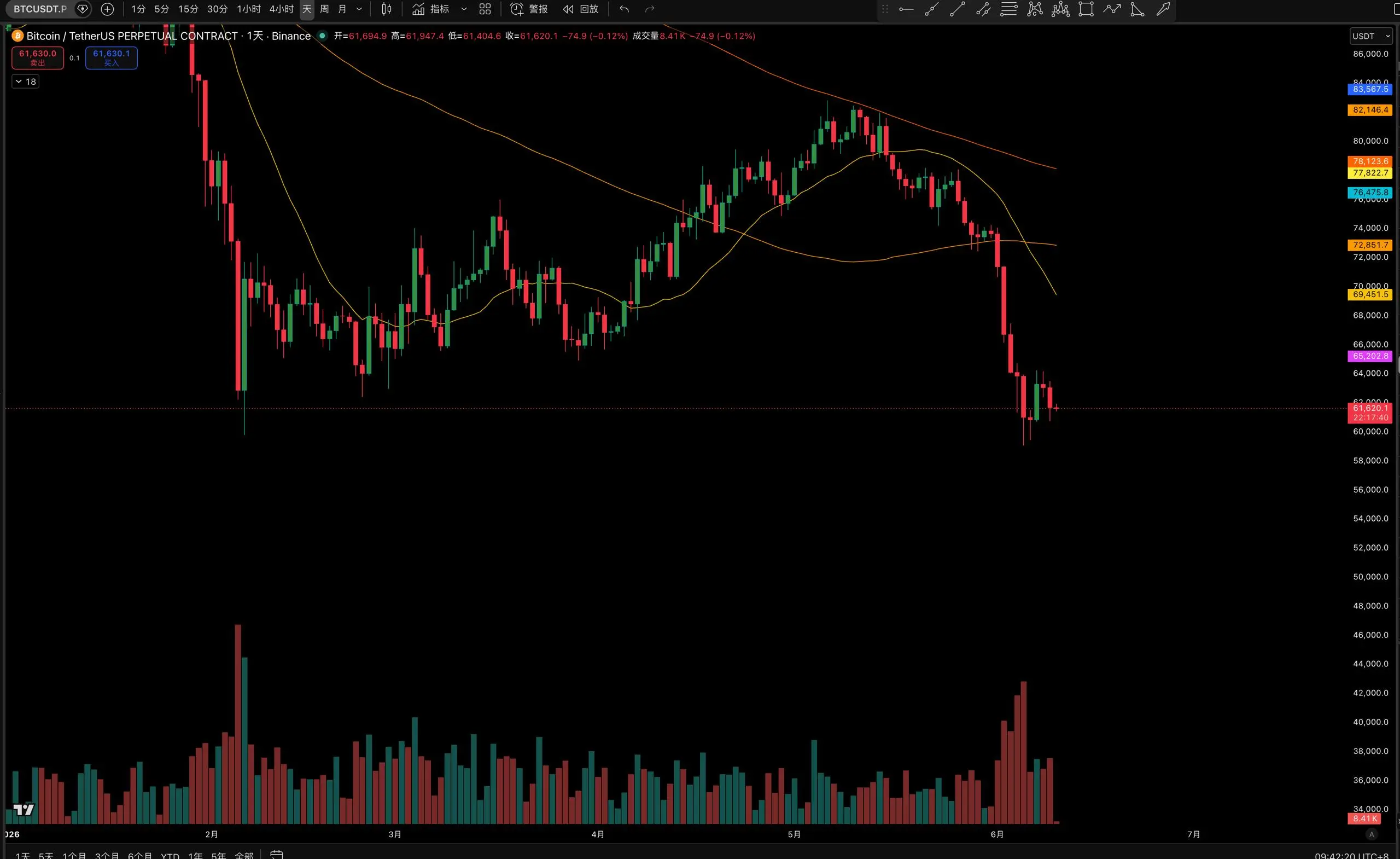Screen dimensions: 1400x859
Task: Select the XABCD pattern drawing tool
Action: (1035, 9)
